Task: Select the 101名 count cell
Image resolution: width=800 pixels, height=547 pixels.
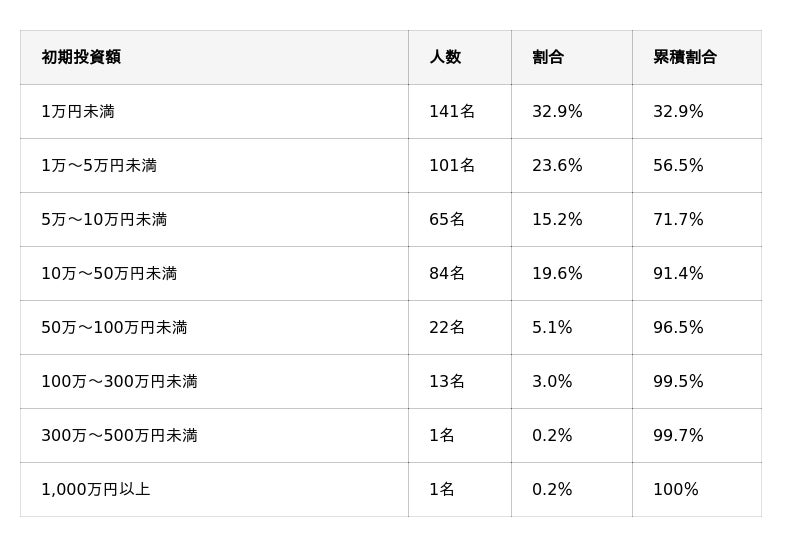Action: coord(452,165)
